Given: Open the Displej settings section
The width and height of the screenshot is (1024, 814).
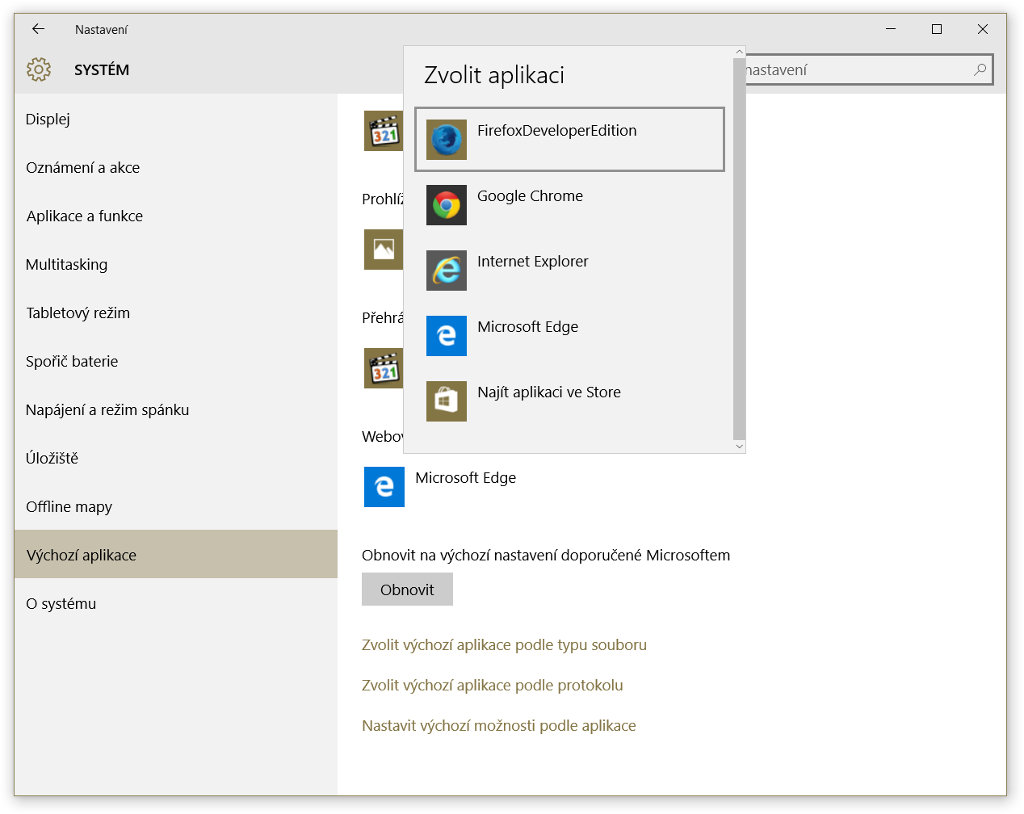Looking at the screenshot, I should 176,119.
